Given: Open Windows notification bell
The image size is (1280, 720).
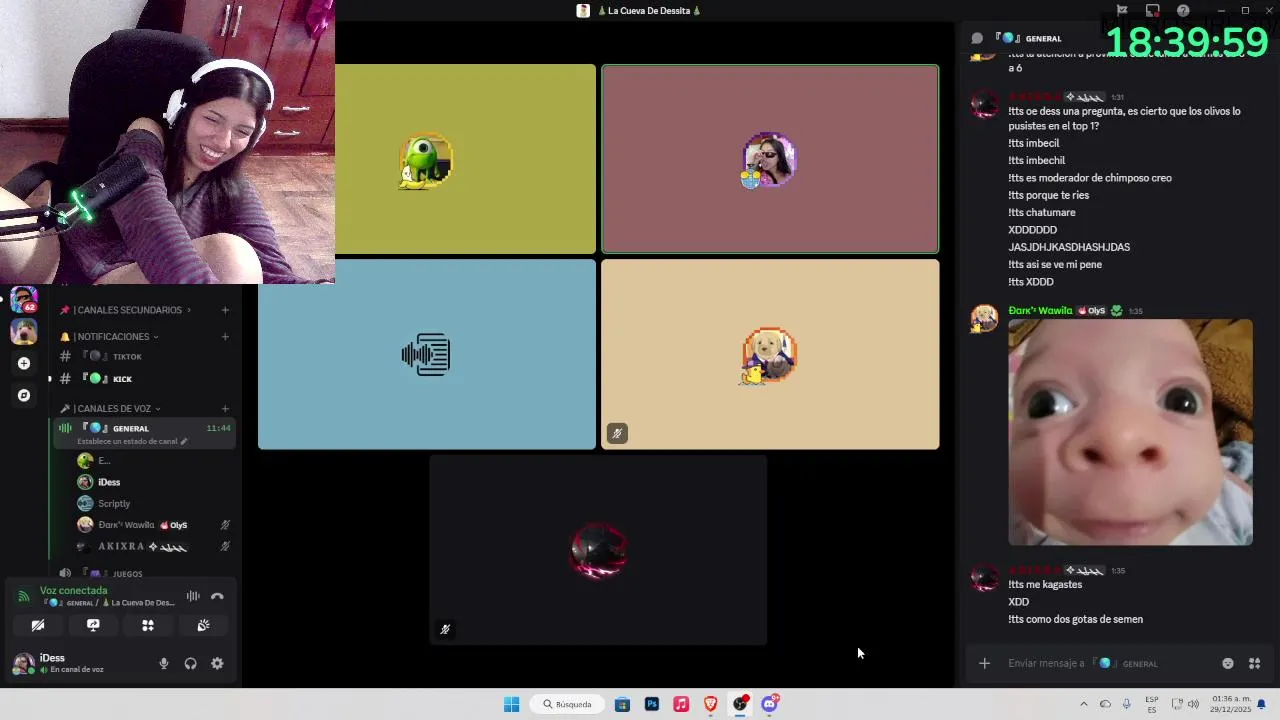Looking at the screenshot, I should click(1262, 704).
